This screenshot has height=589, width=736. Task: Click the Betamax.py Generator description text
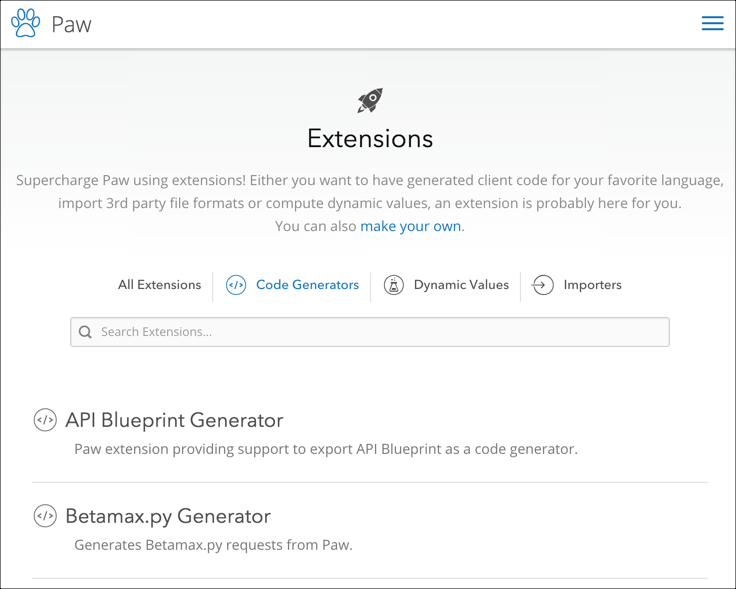[213, 545]
